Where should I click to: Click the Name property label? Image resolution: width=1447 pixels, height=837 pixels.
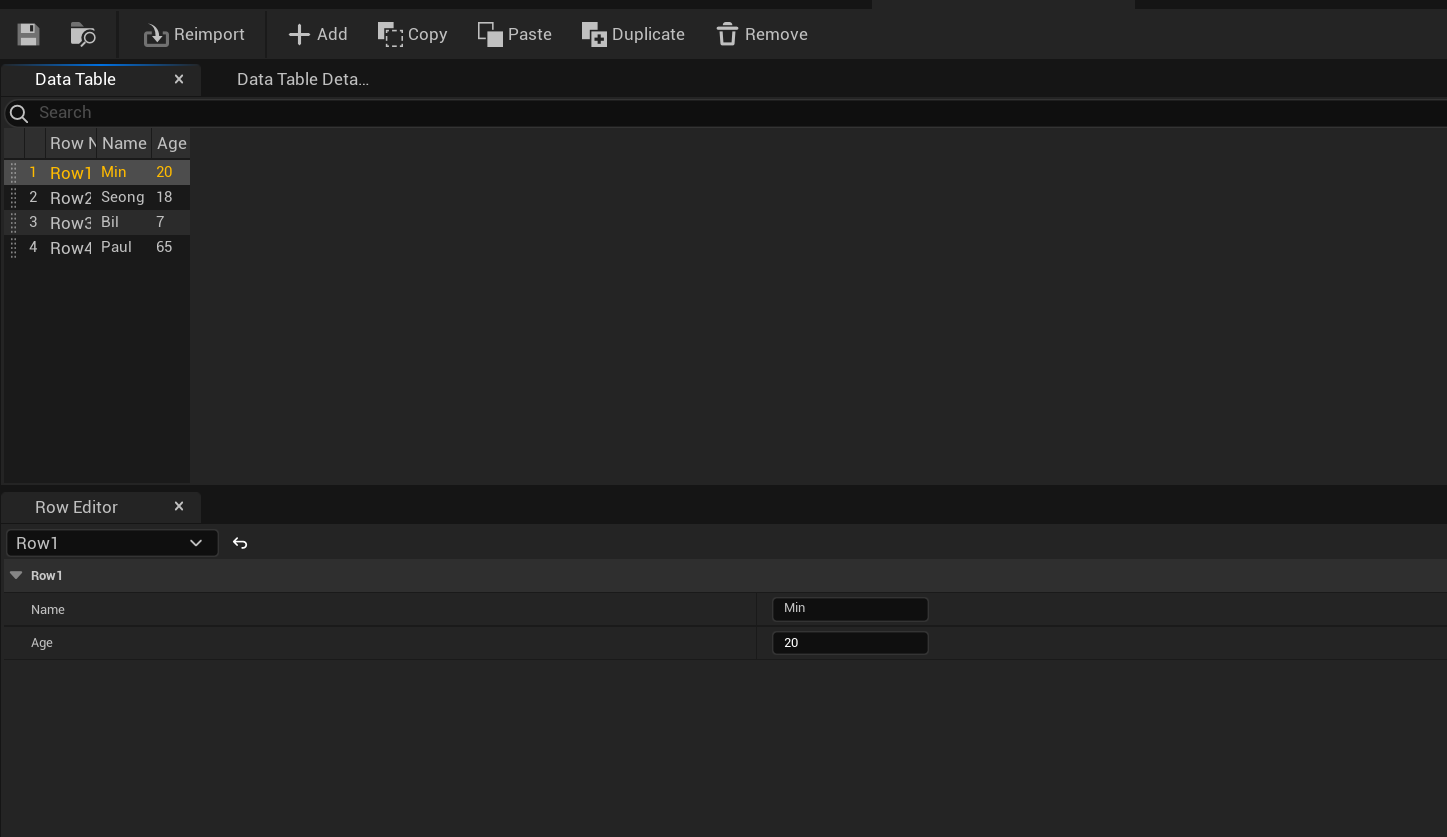tap(48, 610)
